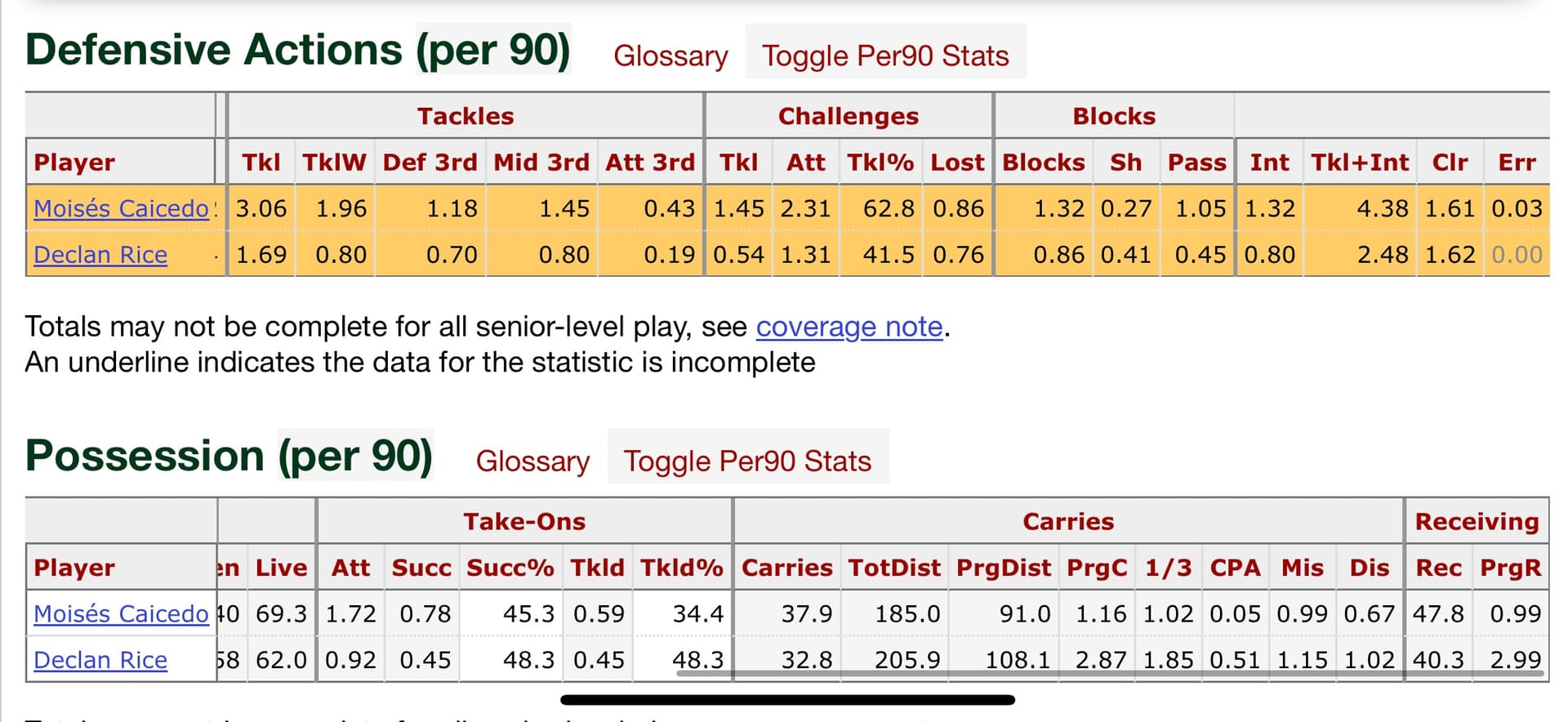The height and width of the screenshot is (722, 1568).
Task: Open Declan Rice link in Possession table
Action: (100, 660)
